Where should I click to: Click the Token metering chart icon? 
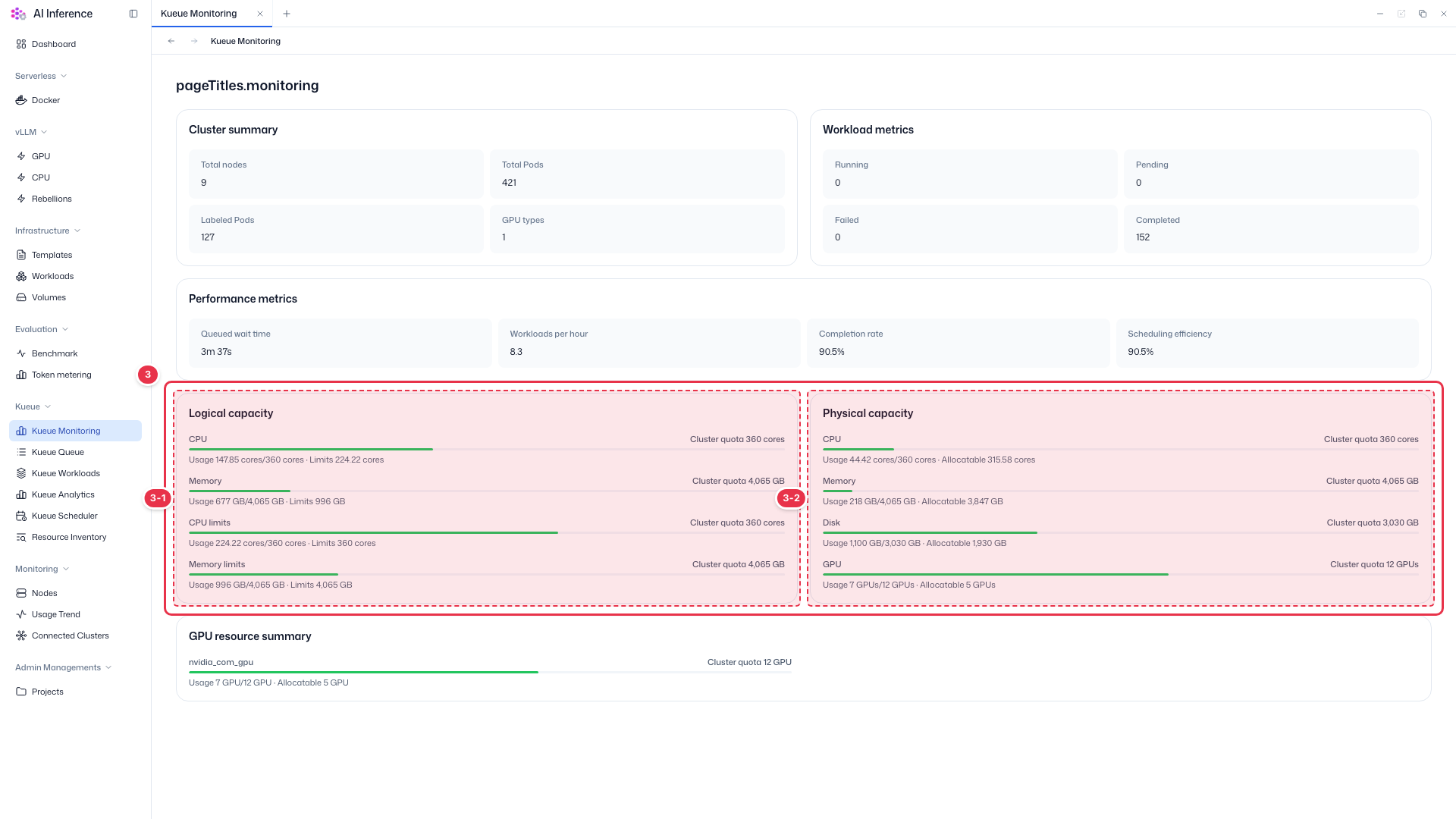click(x=21, y=375)
